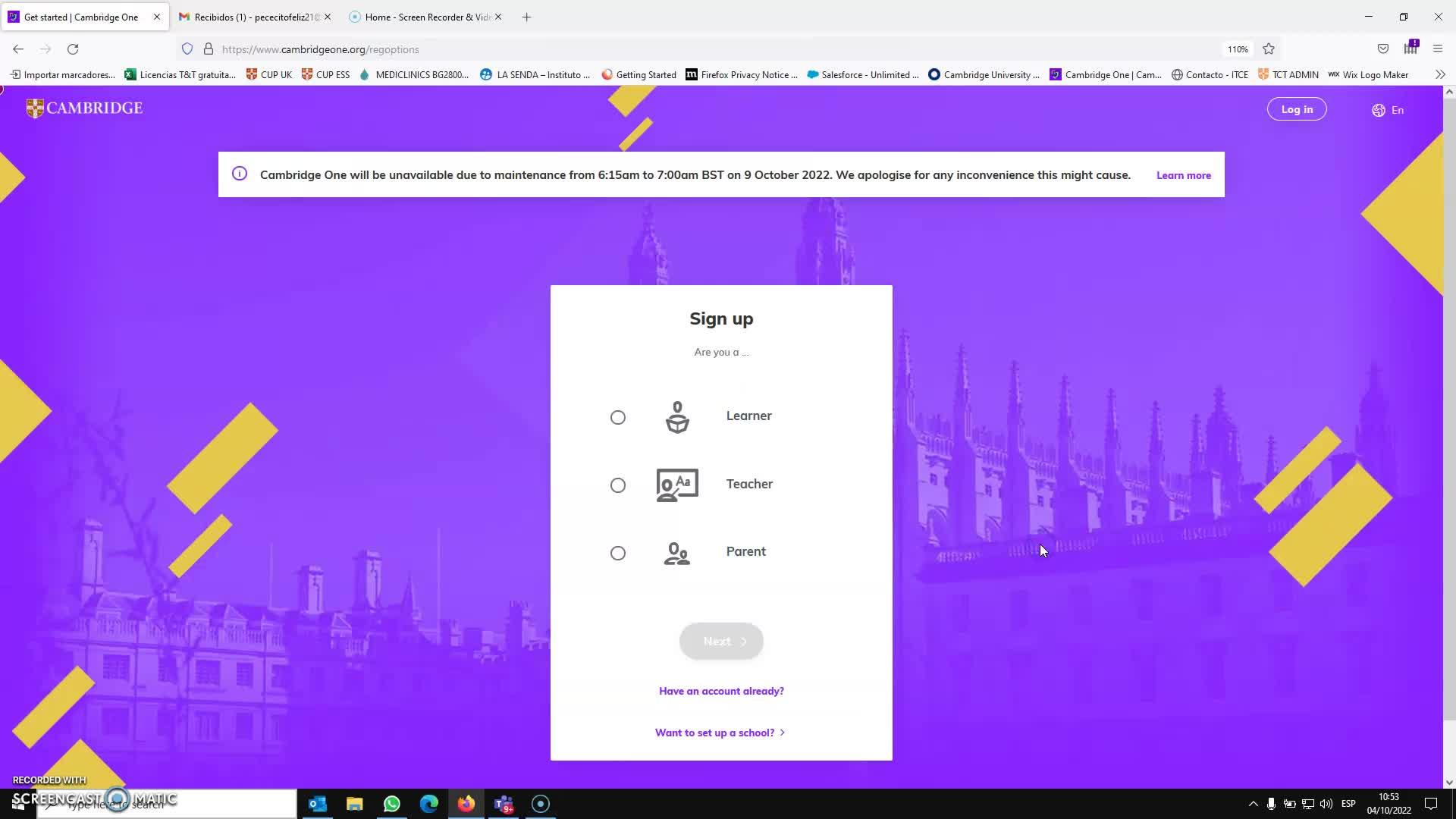
Task: Select the Learner radio button
Action: click(x=618, y=417)
